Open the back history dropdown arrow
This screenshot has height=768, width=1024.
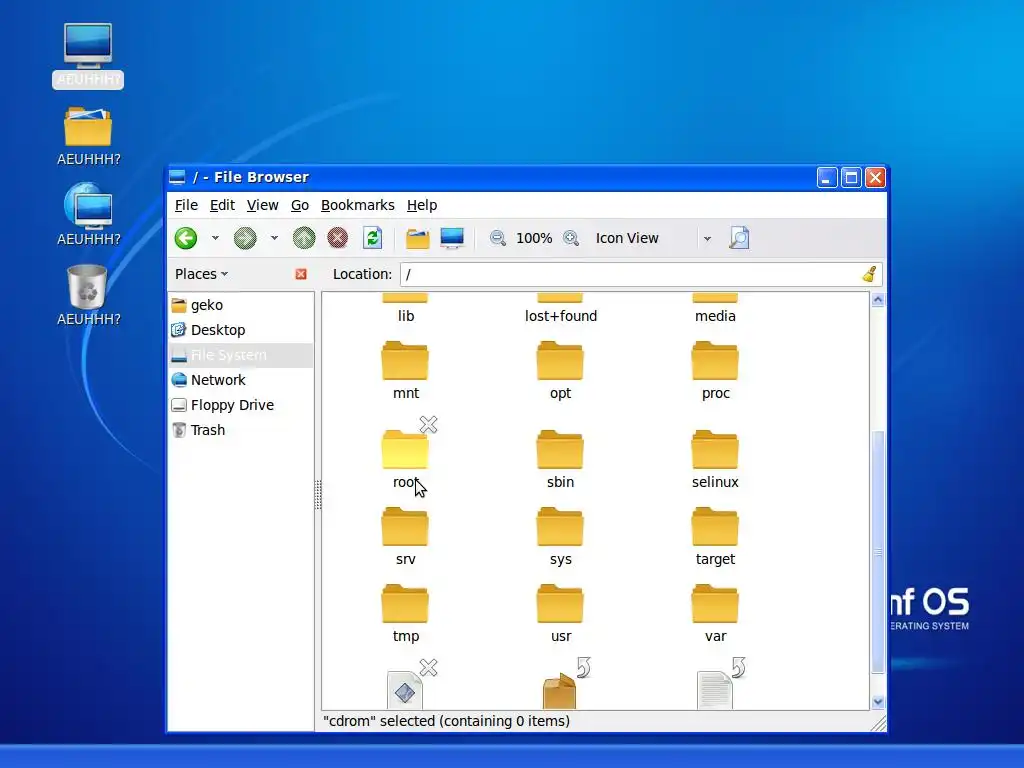(x=215, y=238)
